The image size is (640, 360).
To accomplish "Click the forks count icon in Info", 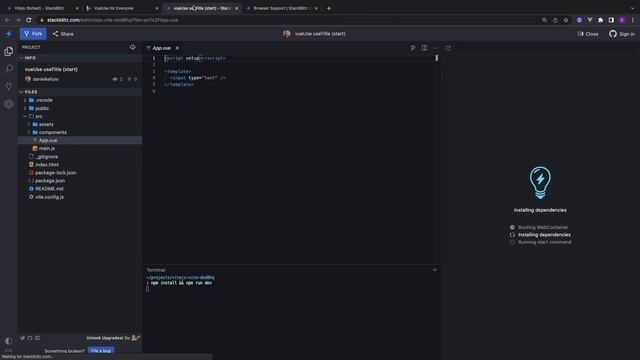I will [x=129, y=79].
